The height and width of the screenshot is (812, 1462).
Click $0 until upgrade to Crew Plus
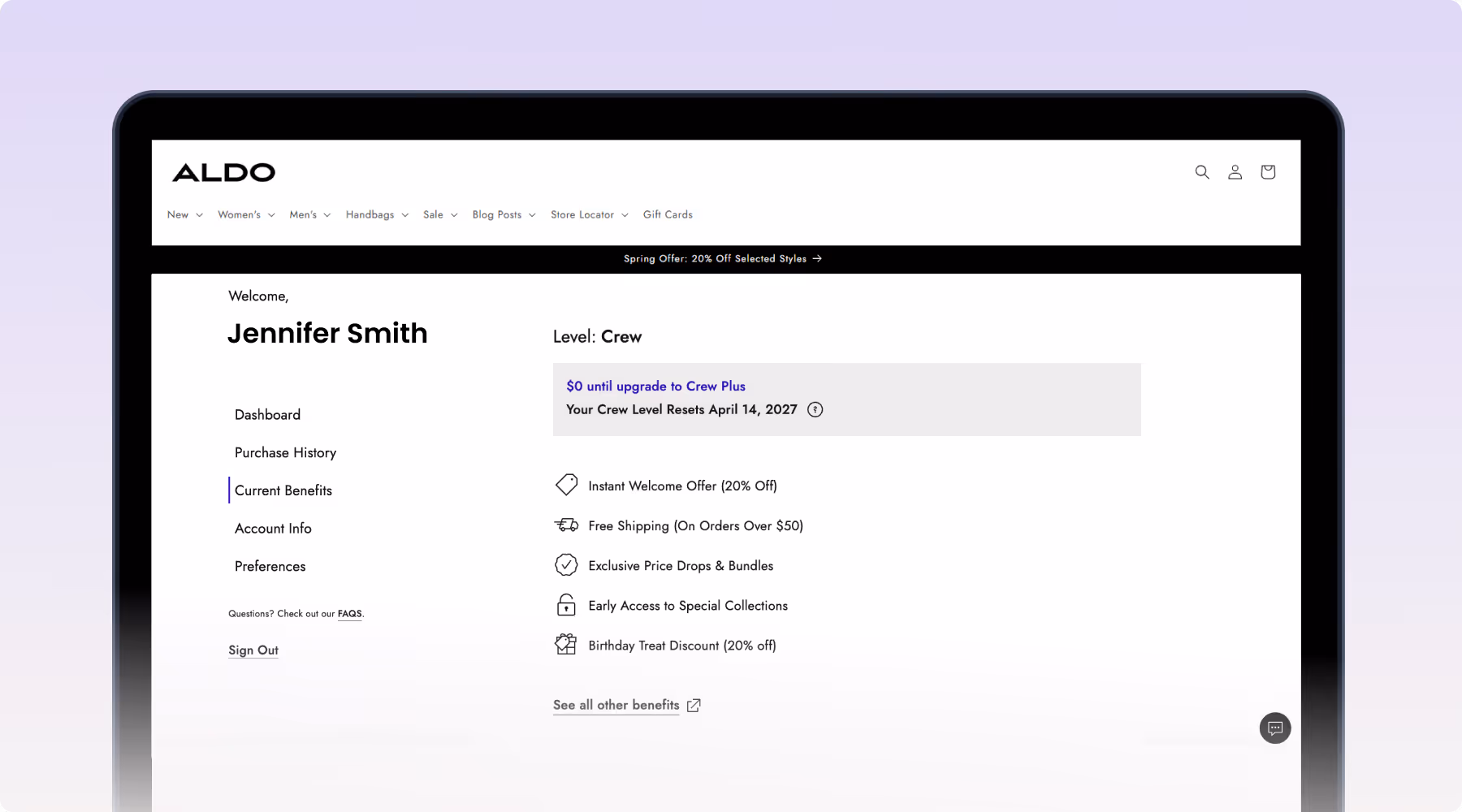click(655, 387)
